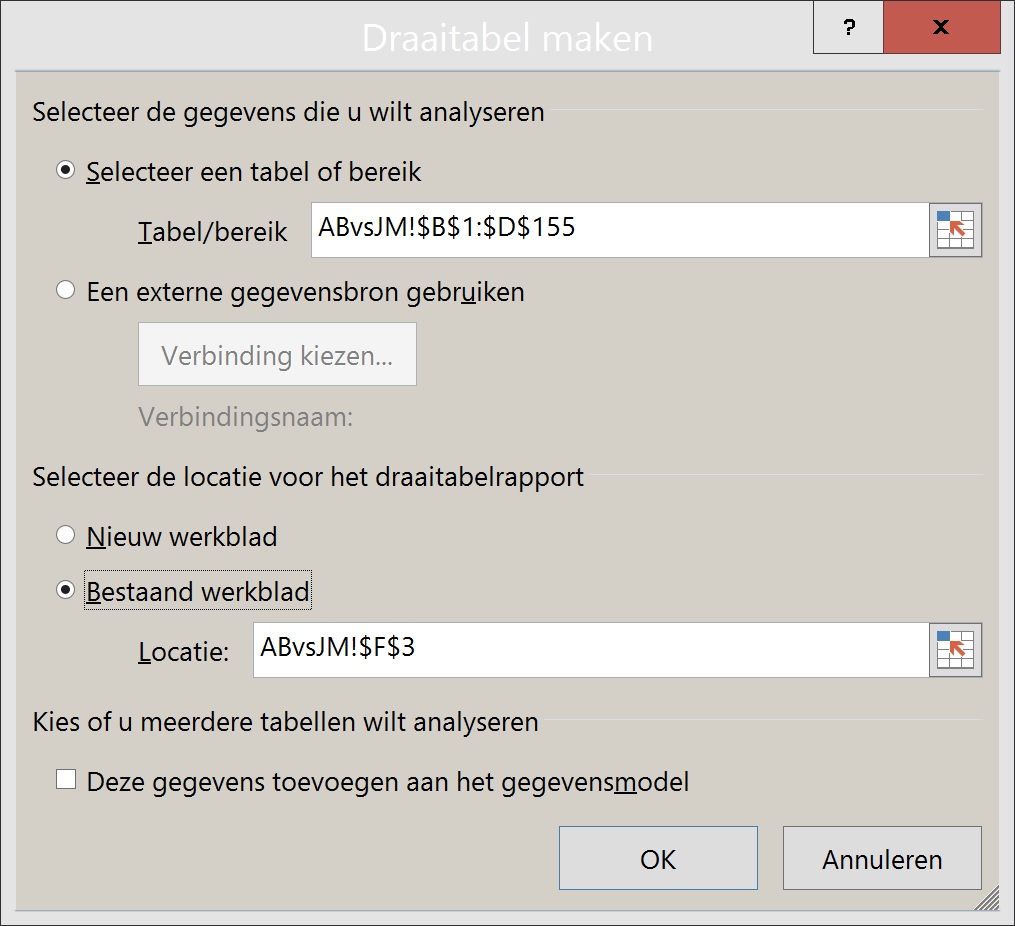Click the resize grip at dialog corner
This screenshot has height=926, width=1015.
[x=987, y=898]
